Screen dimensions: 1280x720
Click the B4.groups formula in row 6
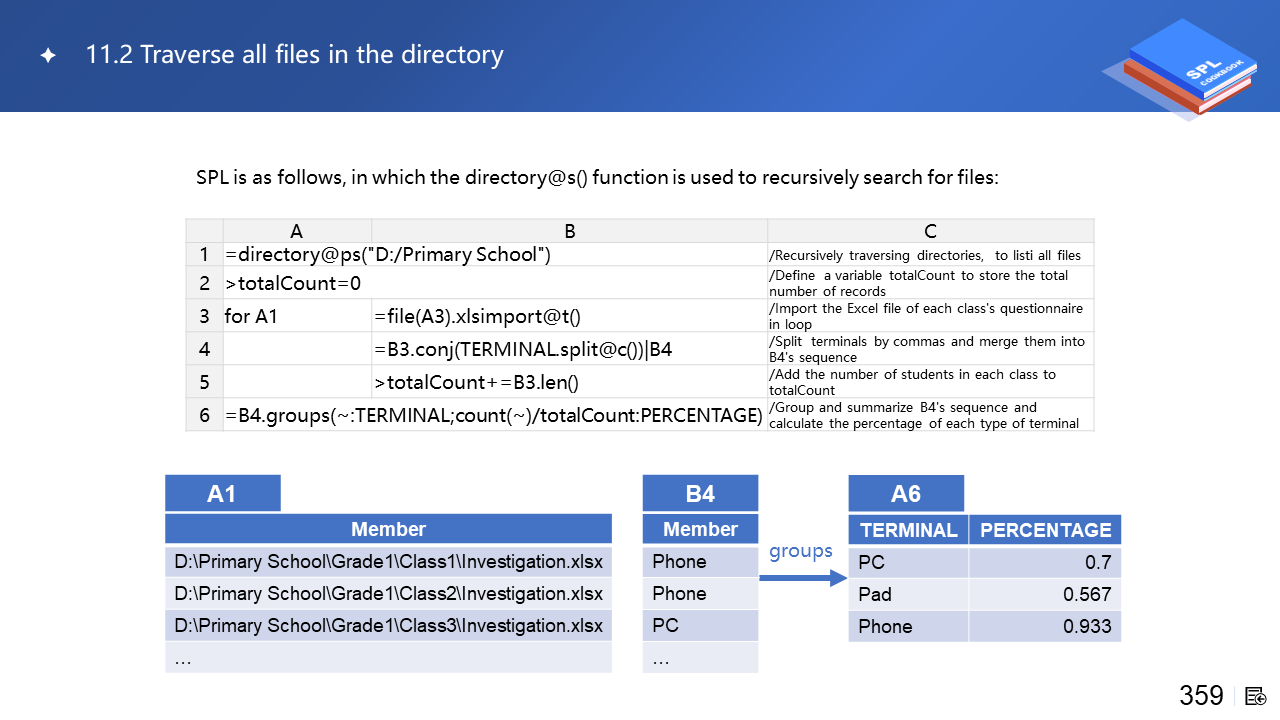tap(494, 414)
